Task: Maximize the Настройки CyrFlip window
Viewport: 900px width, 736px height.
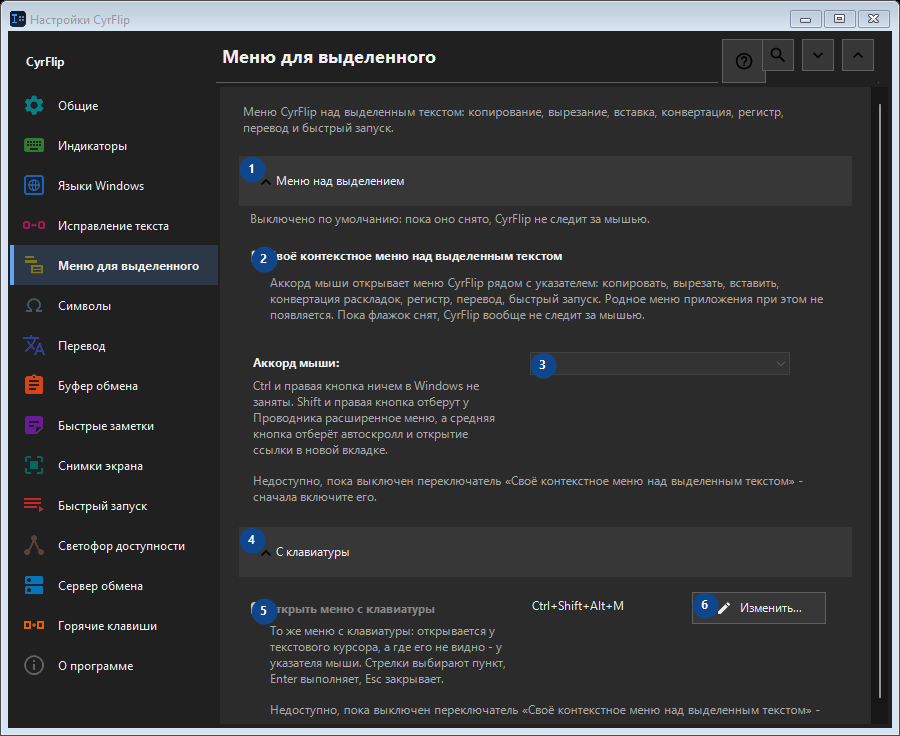Action: pyautogui.click(x=839, y=19)
